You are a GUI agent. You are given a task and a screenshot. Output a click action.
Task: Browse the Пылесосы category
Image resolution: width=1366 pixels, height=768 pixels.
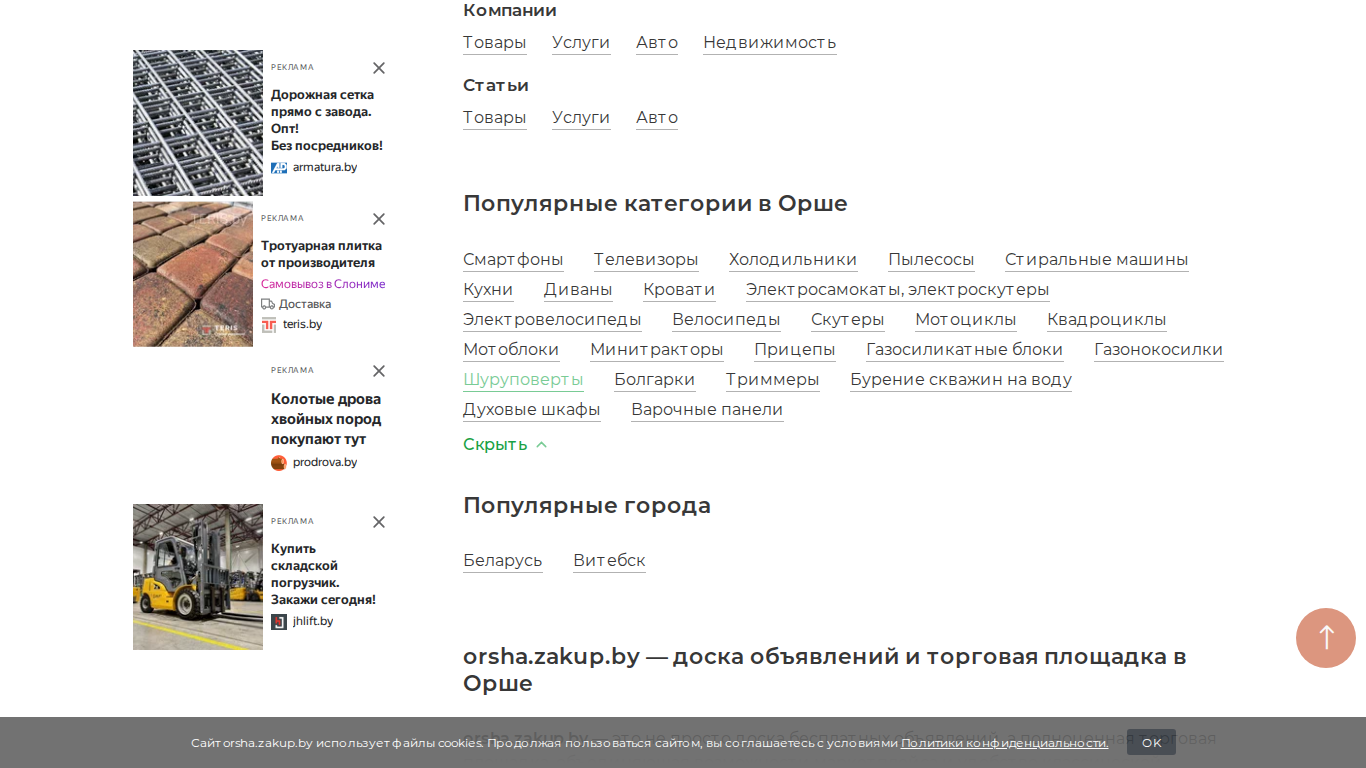[931, 260]
